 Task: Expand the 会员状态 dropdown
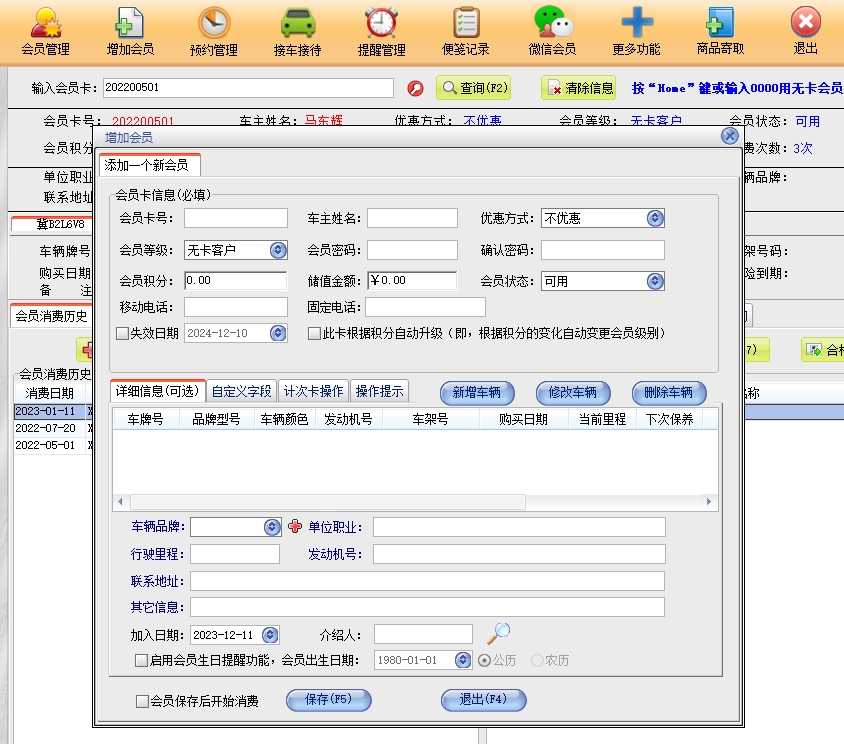tap(654, 281)
